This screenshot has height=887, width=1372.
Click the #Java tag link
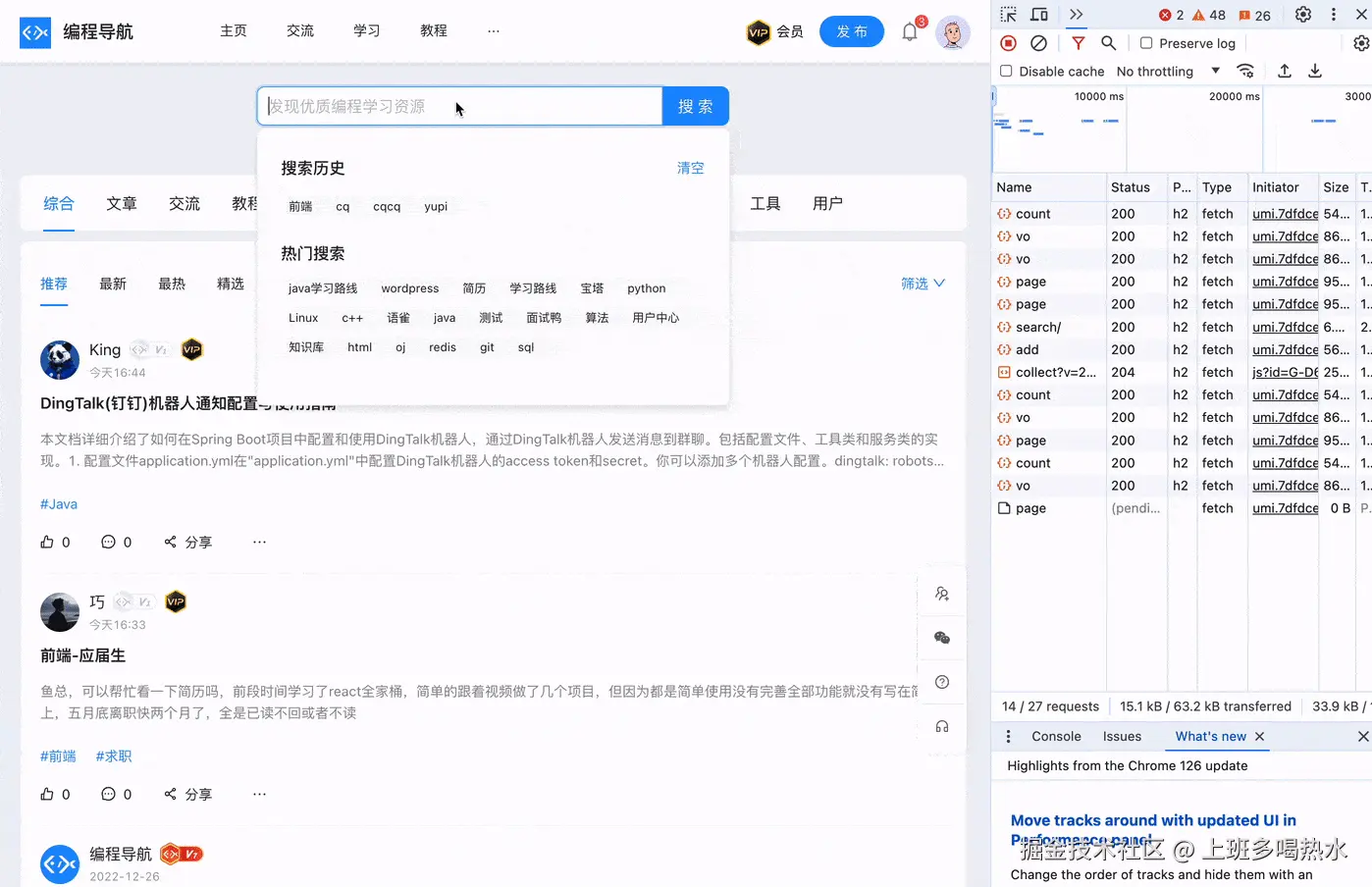[x=59, y=504]
